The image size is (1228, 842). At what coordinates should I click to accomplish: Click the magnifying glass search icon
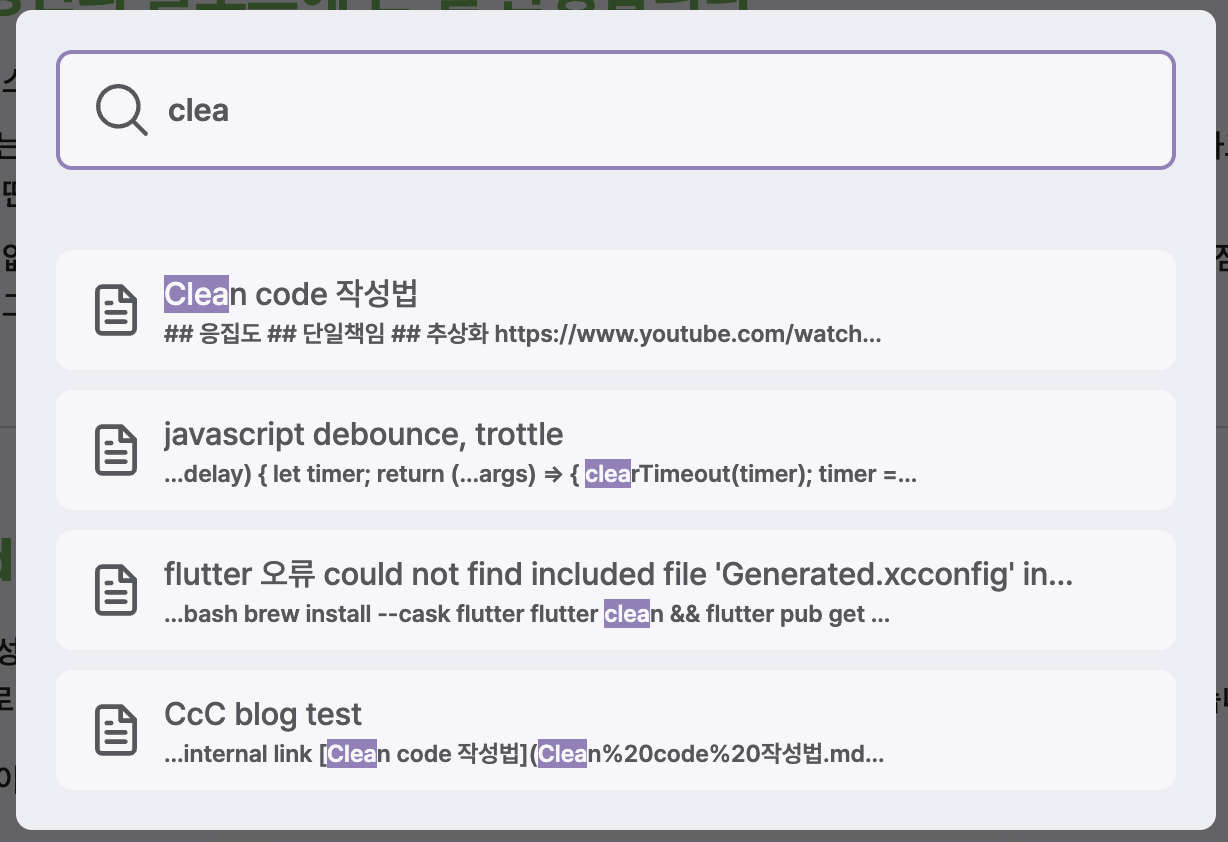point(121,109)
